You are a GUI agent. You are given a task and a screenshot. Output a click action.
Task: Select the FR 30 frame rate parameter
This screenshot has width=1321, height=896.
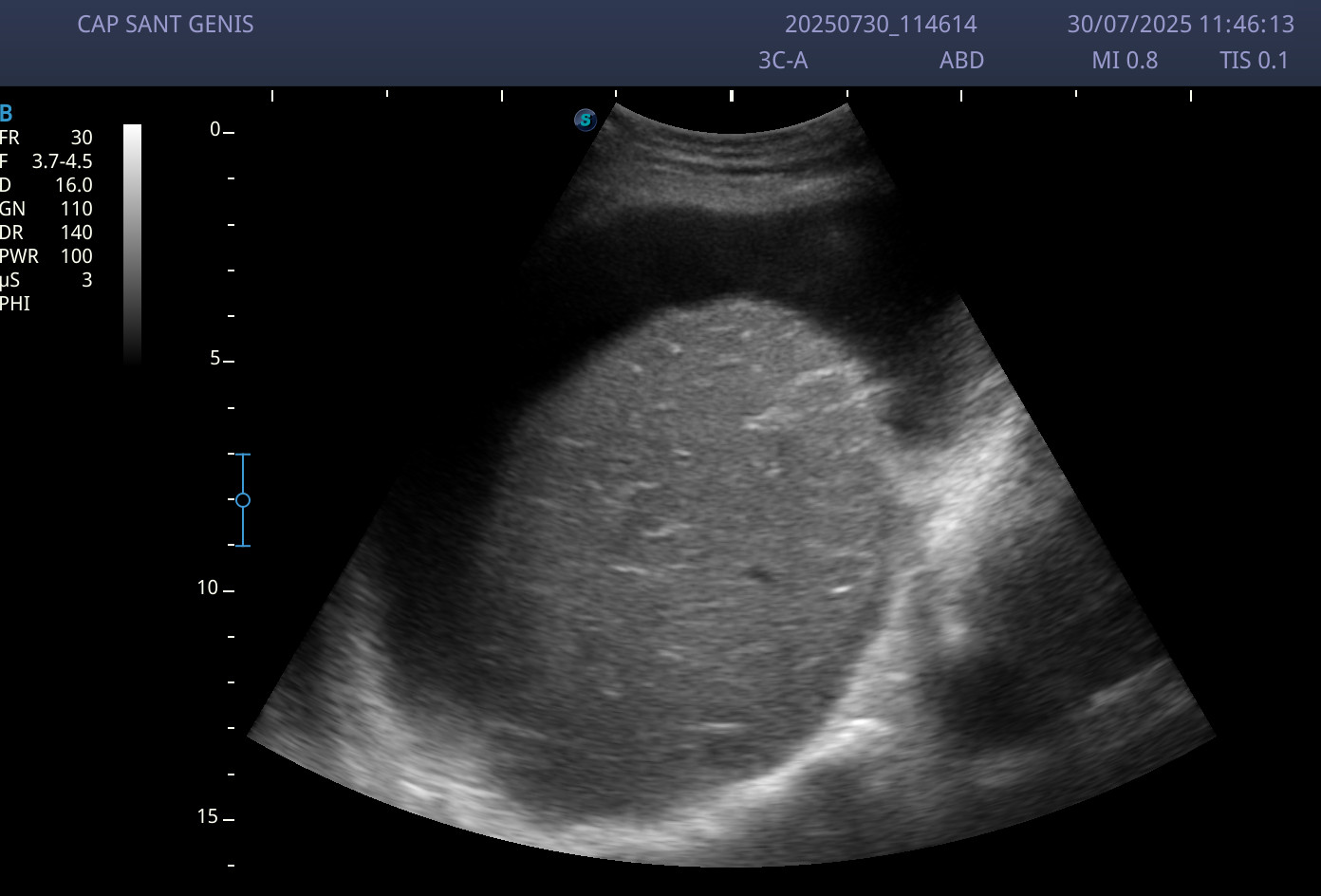(x=47, y=138)
